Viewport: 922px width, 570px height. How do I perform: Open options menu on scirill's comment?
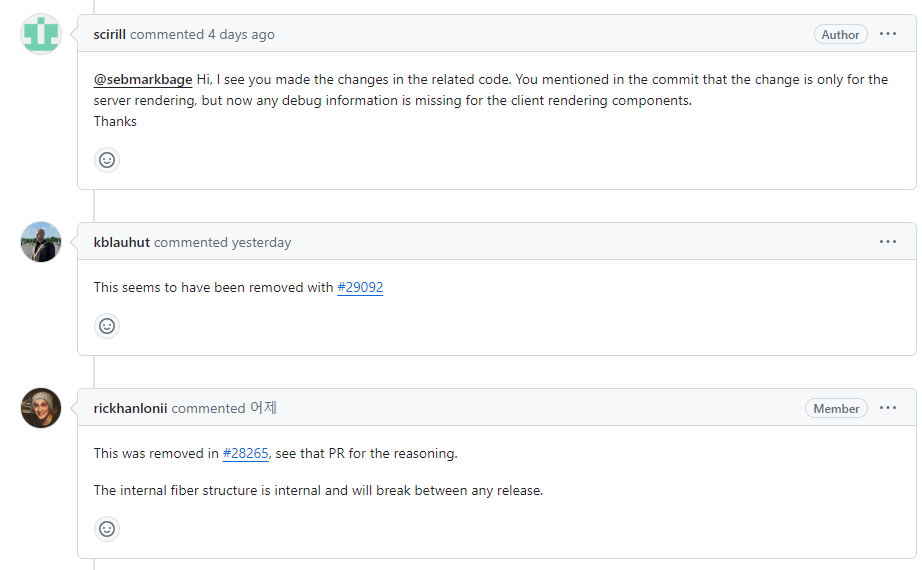(888, 34)
